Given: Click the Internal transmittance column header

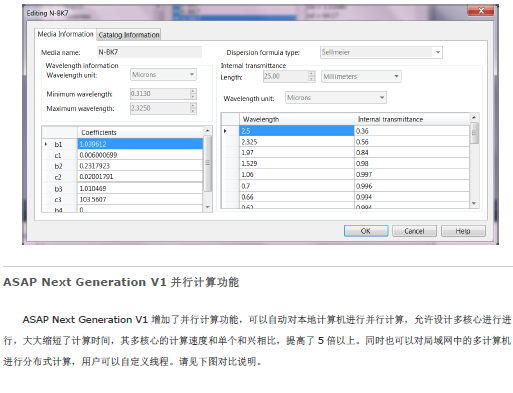Looking at the screenshot, I should tap(412, 119).
